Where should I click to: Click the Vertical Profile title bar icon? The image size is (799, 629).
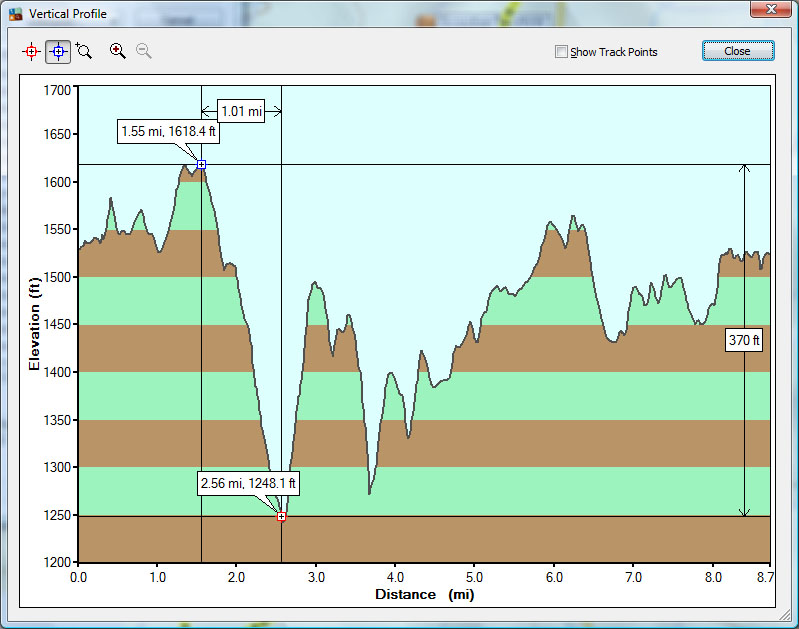(x=15, y=14)
